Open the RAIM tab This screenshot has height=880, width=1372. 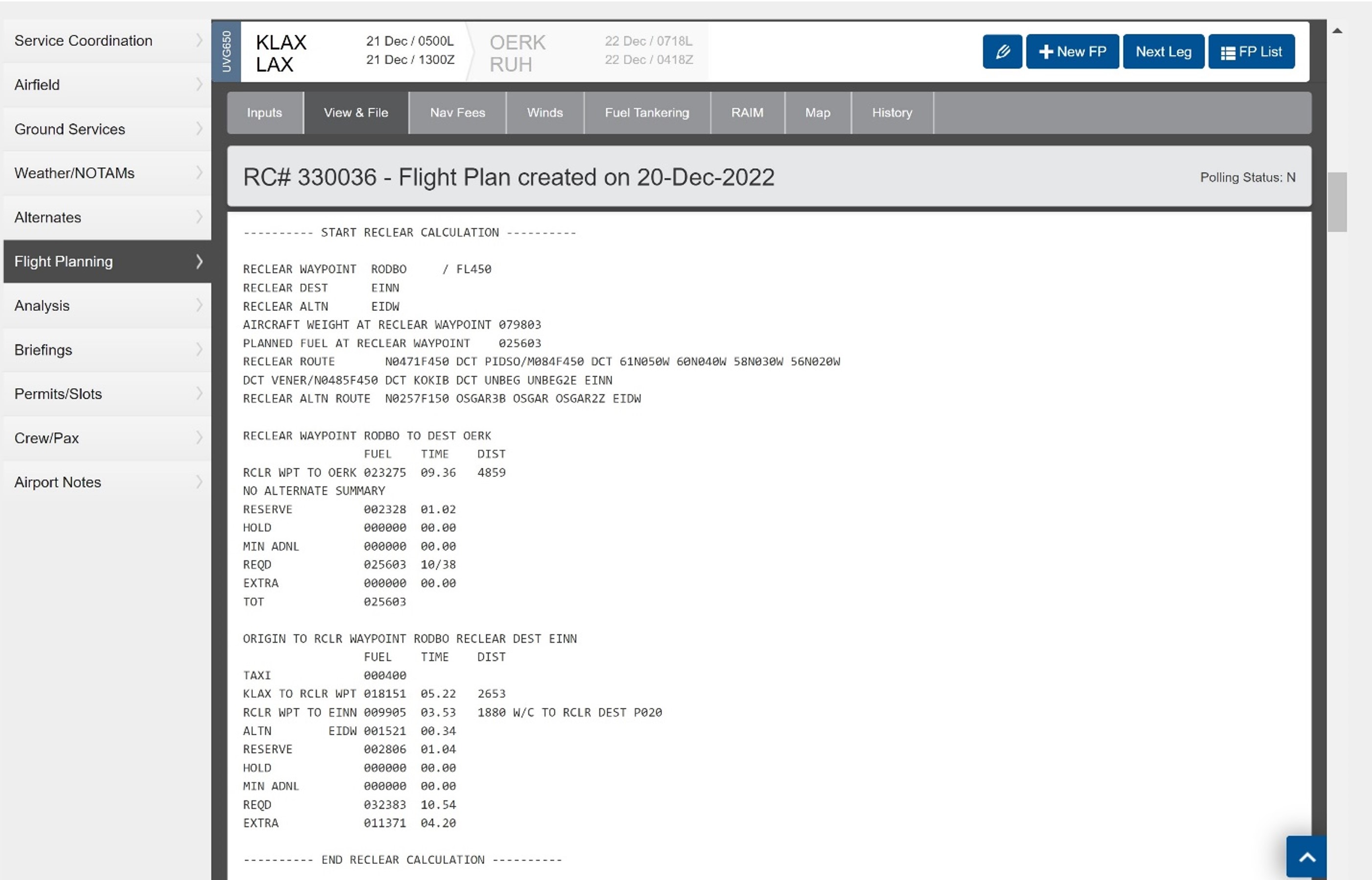[x=747, y=112]
